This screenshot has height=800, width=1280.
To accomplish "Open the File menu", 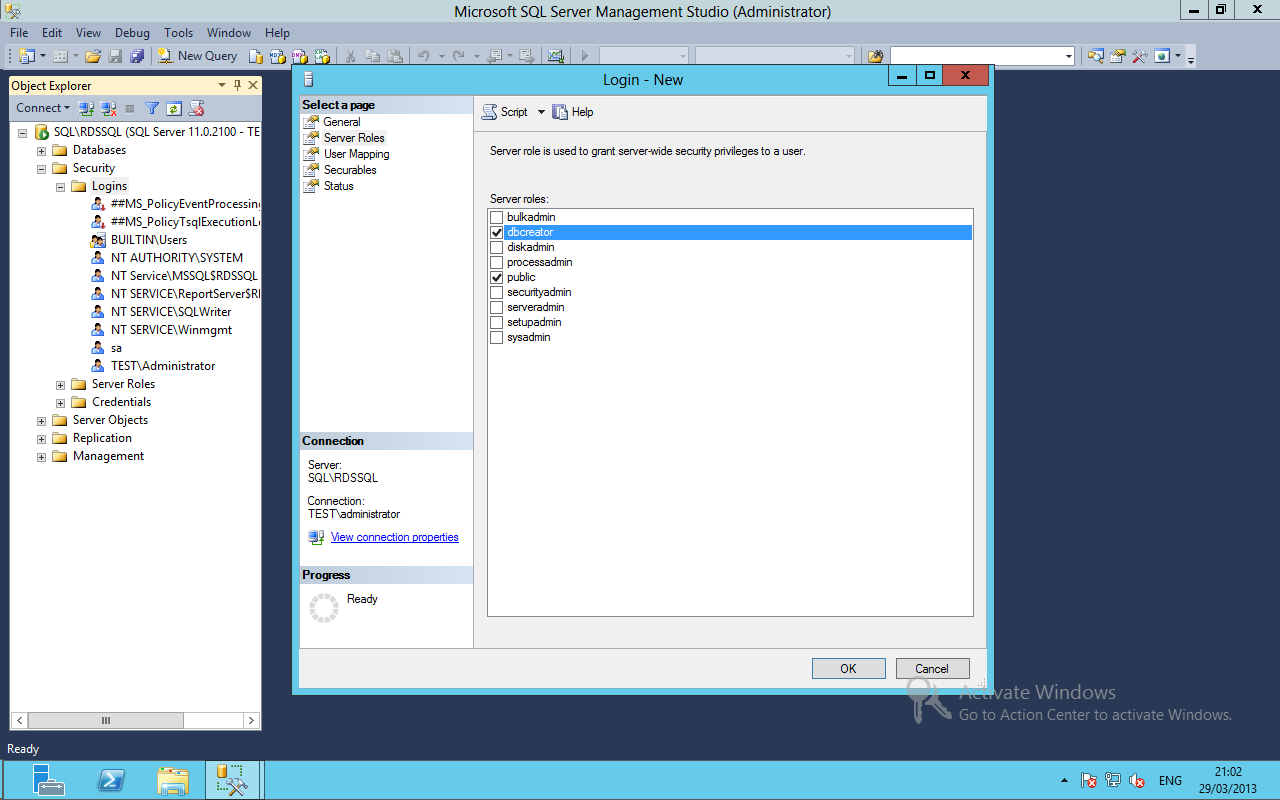I will (x=19, y=33).
